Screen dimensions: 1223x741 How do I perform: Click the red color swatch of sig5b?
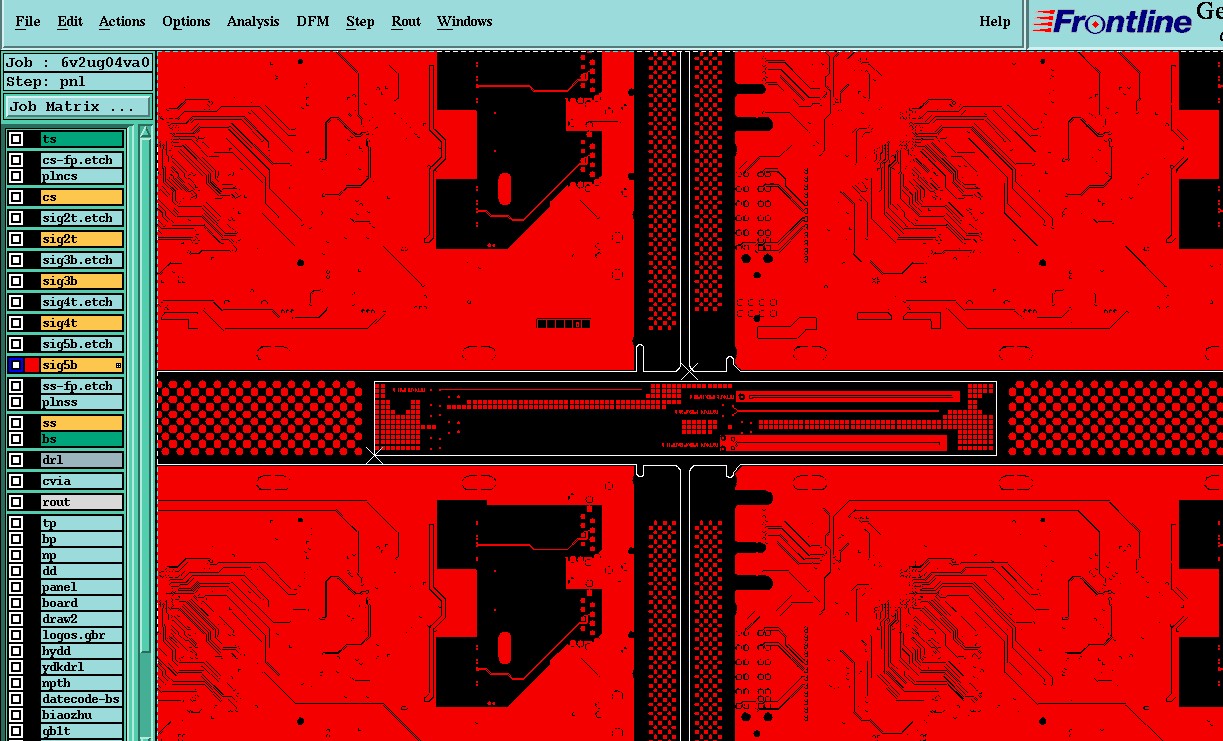pos(32,365)
